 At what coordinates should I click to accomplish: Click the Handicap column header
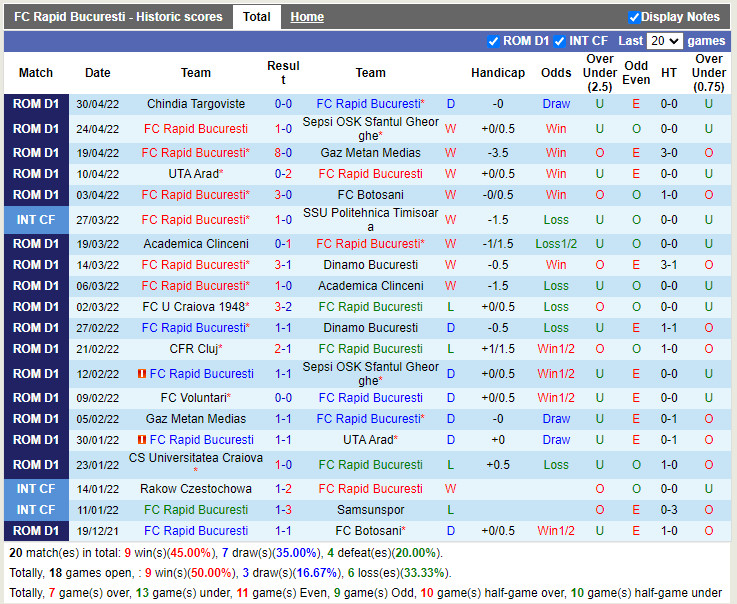(498, 73)
